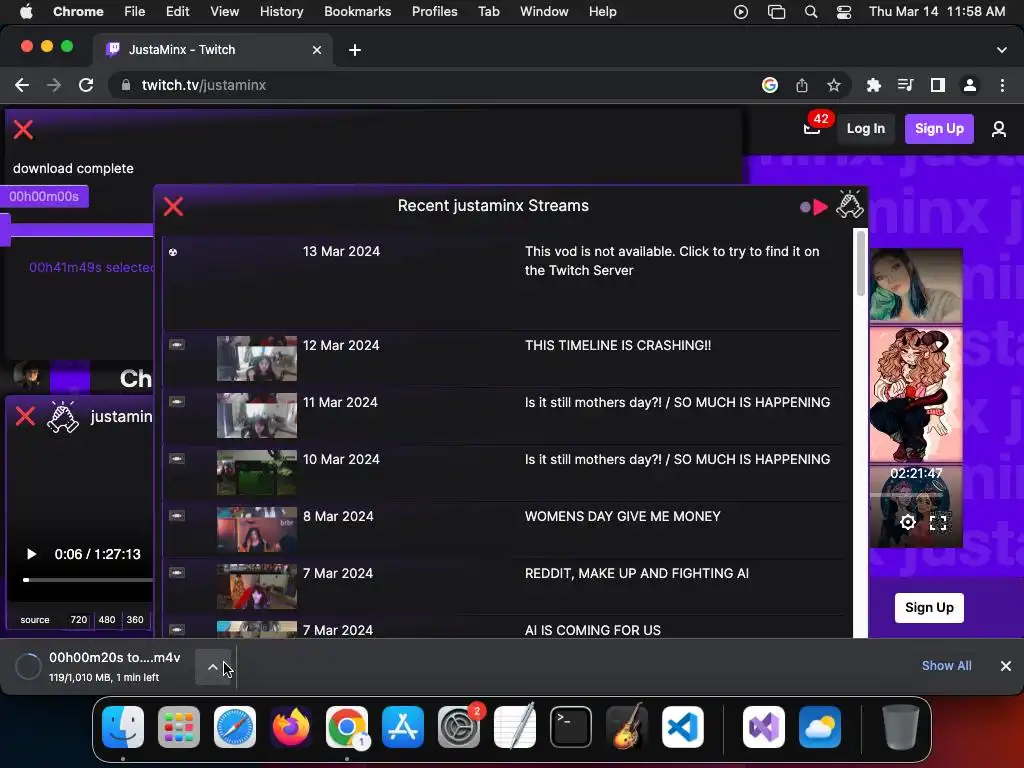Expand the download item options chevron
Viewport: 1024px width, 768px height.
click(x=213, y=667)
